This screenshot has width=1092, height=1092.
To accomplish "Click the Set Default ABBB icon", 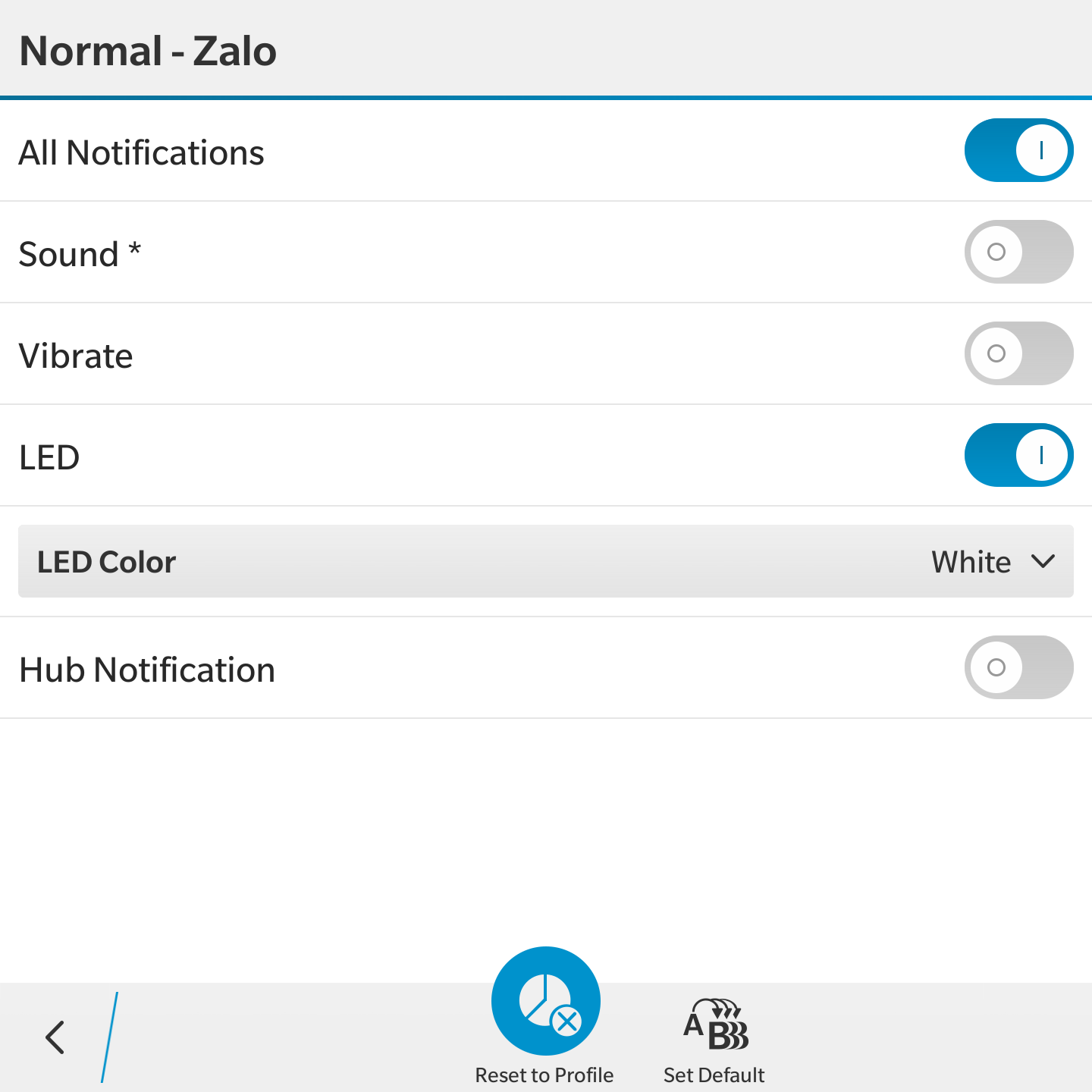I will [x=715, y=1024].
